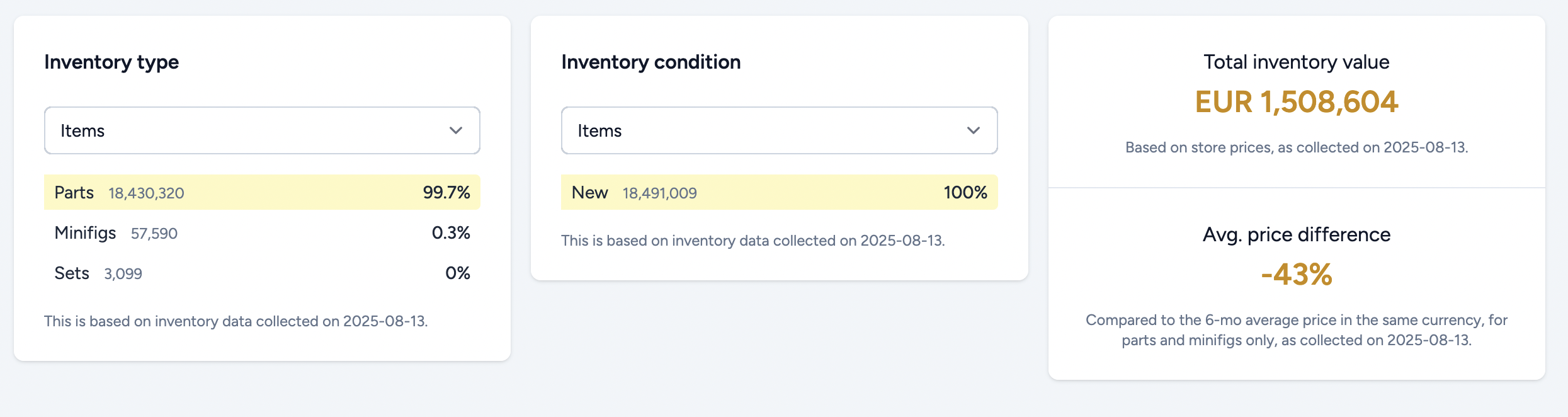Click the -43% price difference figure
1568x417 pixels.
coord(1297,275)
